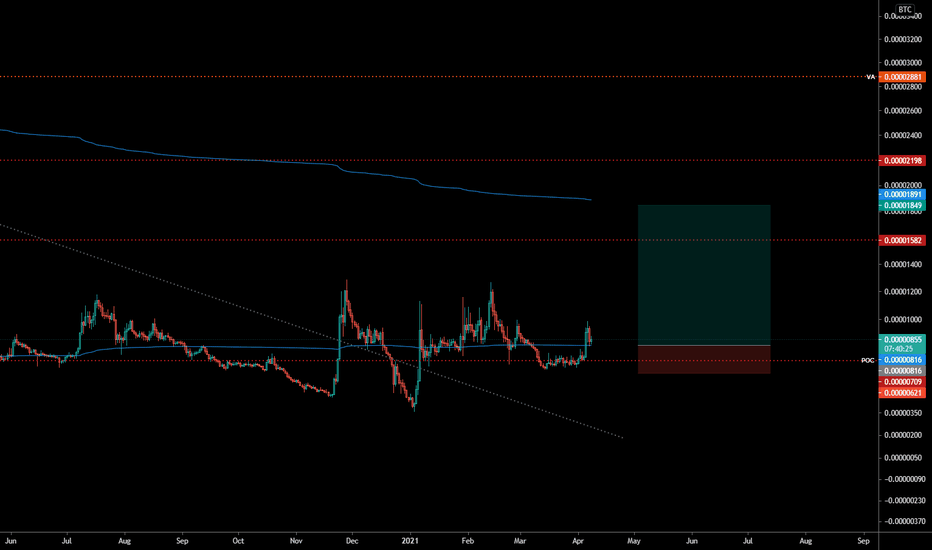Select the VA text label
Image resolution: width=932 pixels, height=550 pixels.
click(870, 77)
